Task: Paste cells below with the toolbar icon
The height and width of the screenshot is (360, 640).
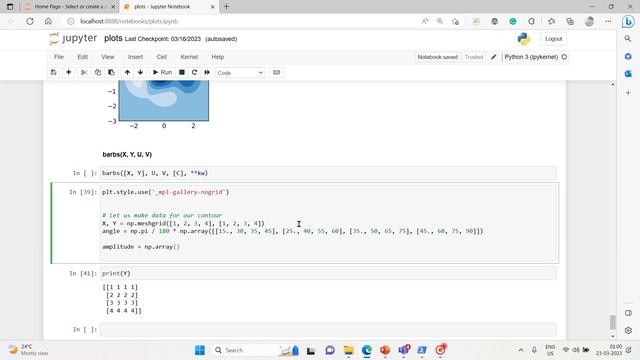Action: [x=111, y=72]
